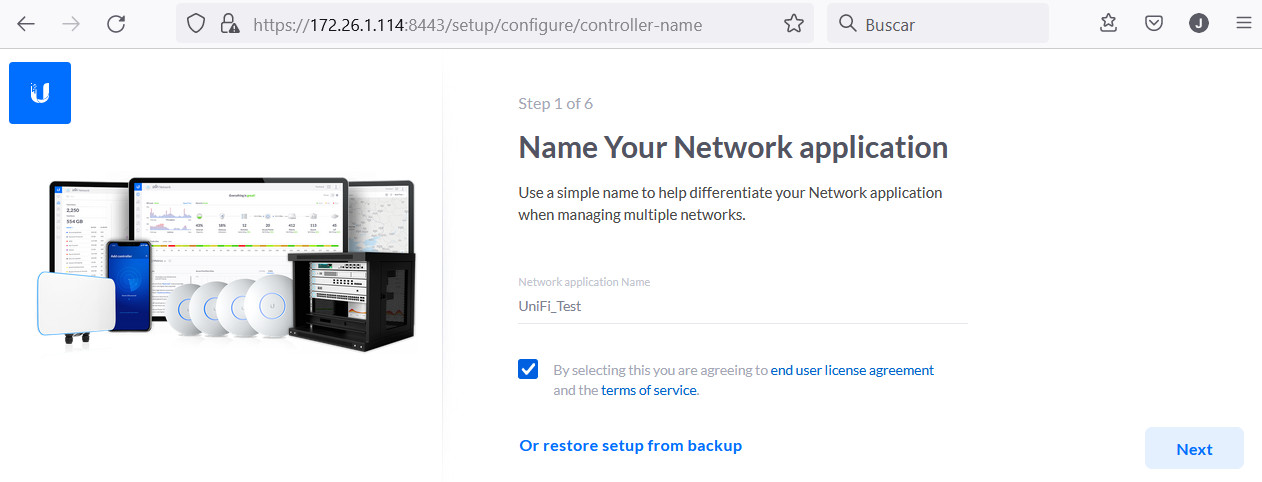Open the end user license agreement link
Screen dimensions: 1262x482
(852, 370)
